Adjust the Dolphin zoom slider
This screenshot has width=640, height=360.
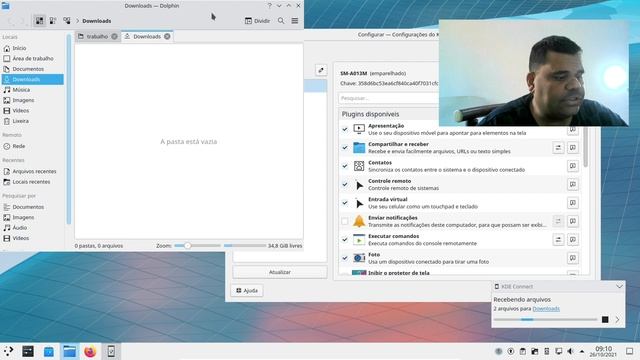point(197,246)
